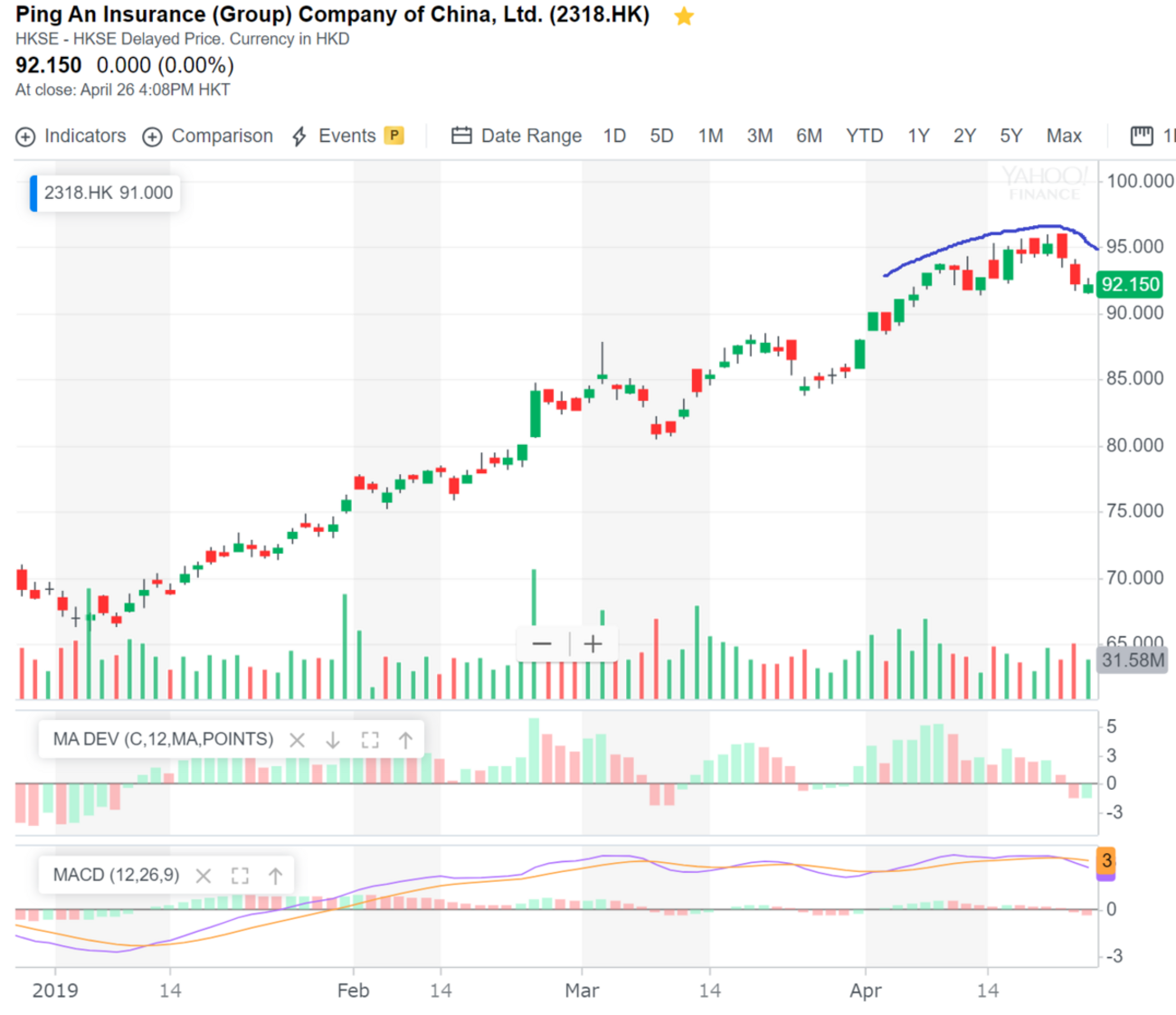Screen dimensions: 1176x1015
Task: Click the blue color bar in 2318.HK legend
Action: click(x=33, y=193)
